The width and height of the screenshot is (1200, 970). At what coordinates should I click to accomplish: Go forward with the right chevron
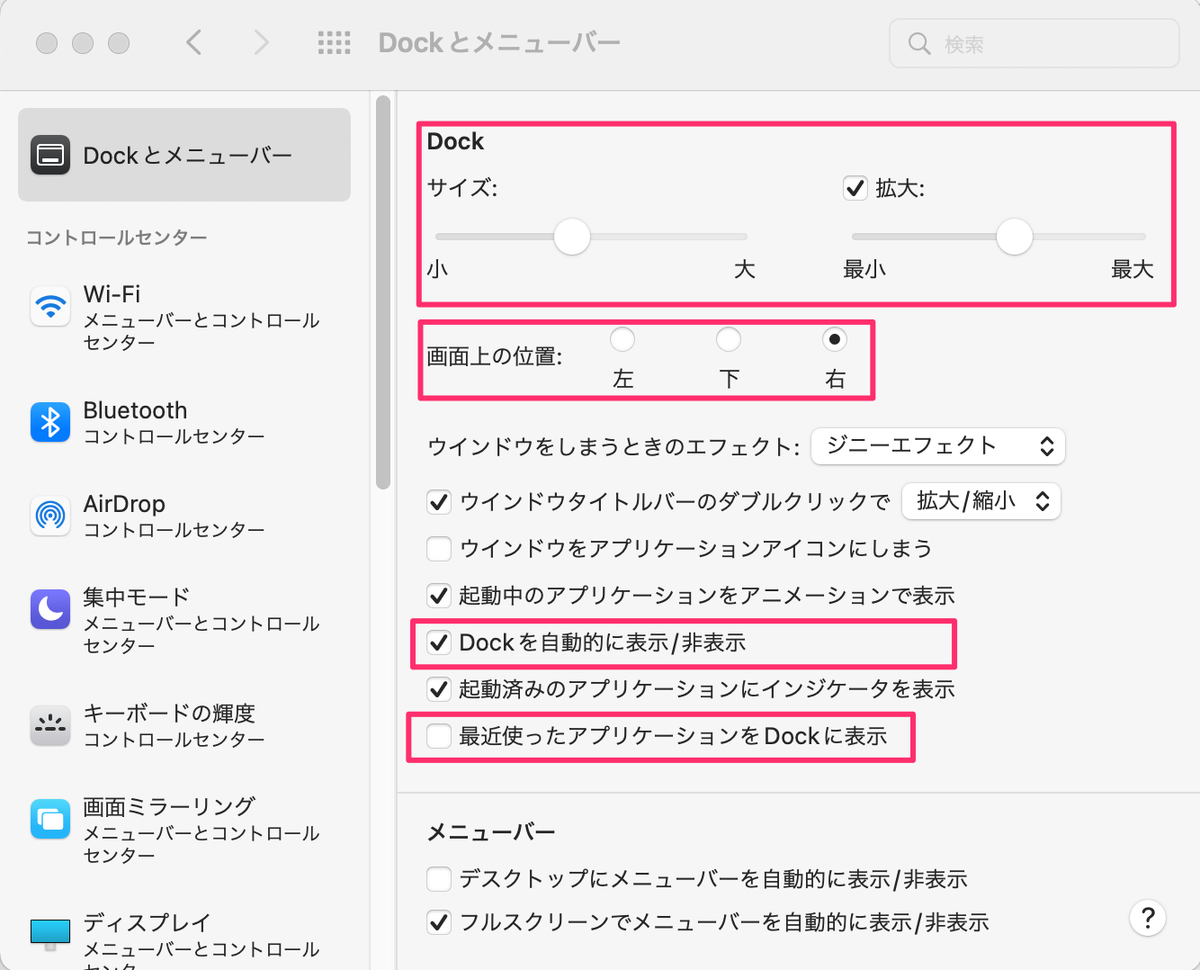(x=261, y=42)
